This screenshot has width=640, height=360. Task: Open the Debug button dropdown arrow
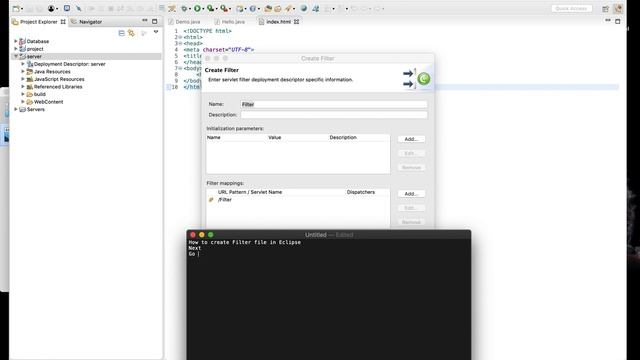coord(190,9)
